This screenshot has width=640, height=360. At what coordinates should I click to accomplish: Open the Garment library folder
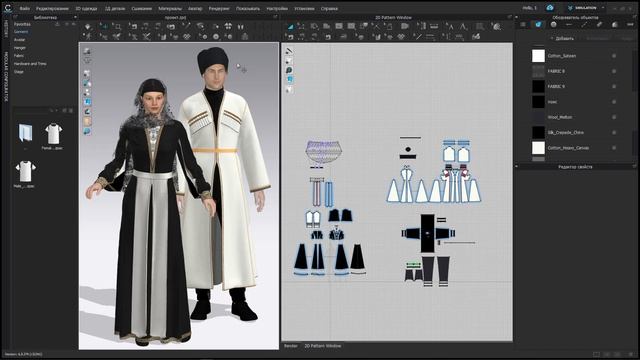point(21,32)
